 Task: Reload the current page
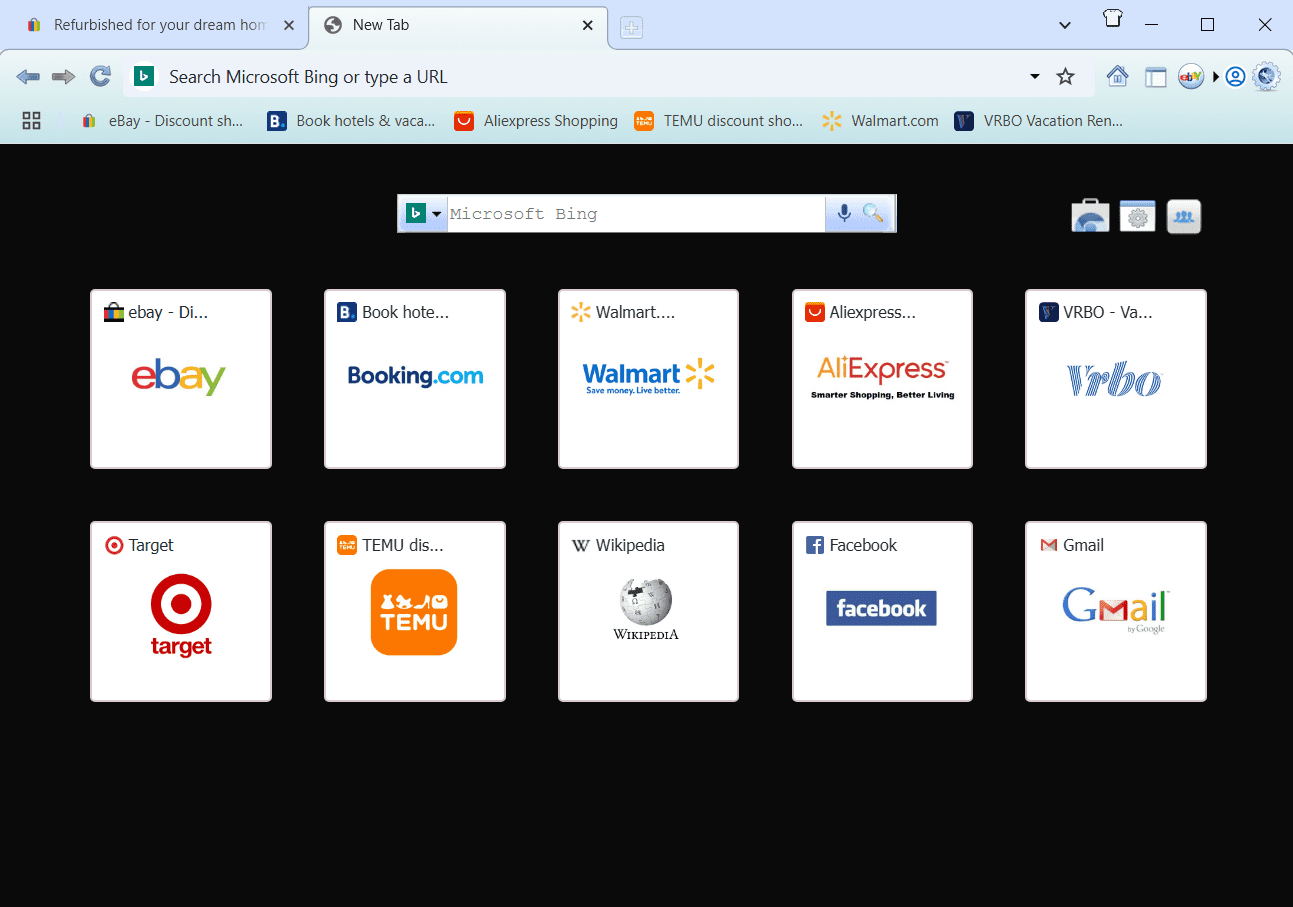(100, 76)
